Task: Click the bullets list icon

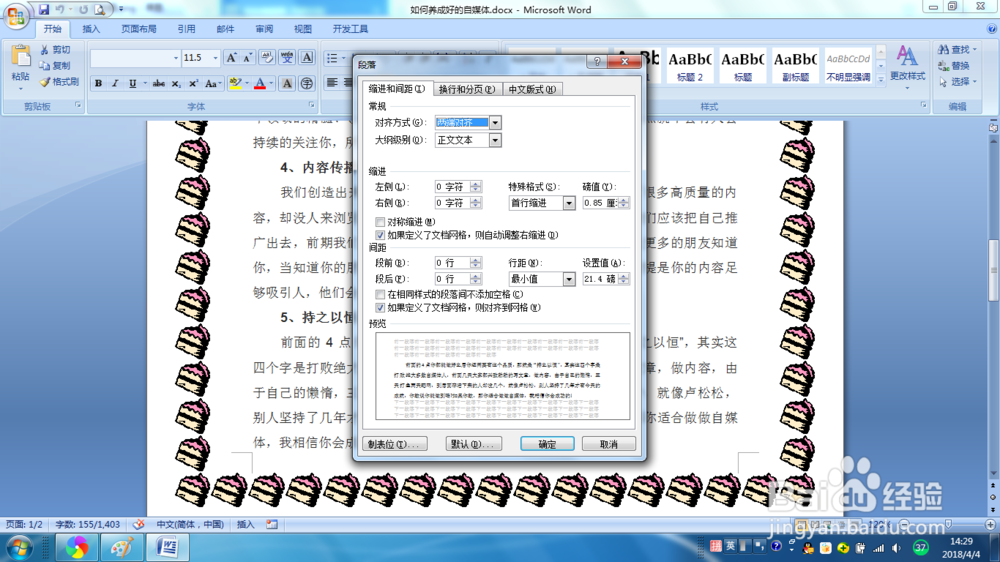Action: [x=332, y=58]
